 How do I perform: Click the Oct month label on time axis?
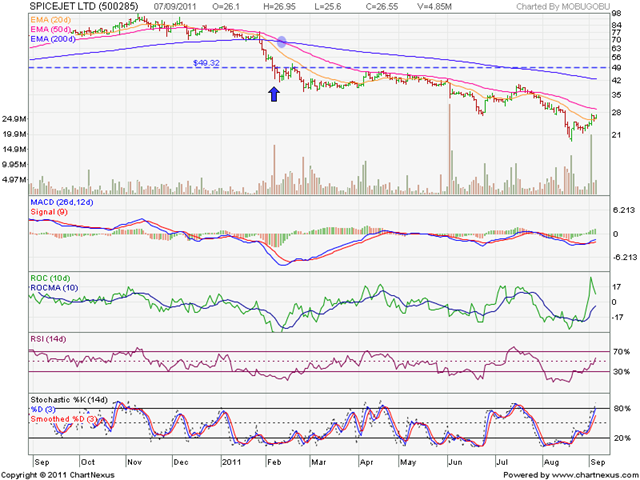point(88,462)
